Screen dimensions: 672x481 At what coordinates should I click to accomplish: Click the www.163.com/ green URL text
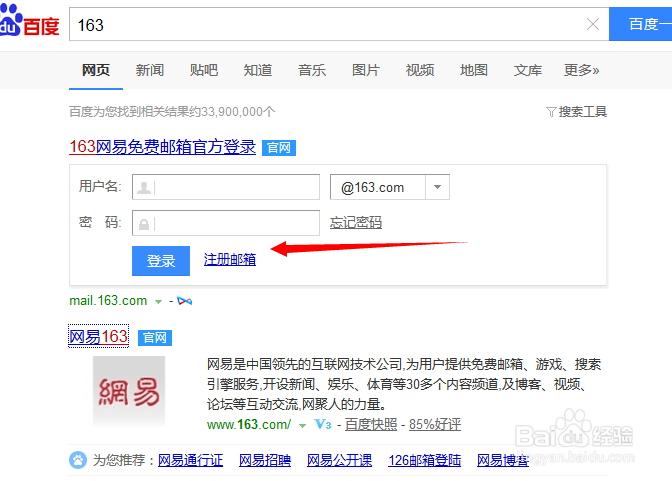[x=249, y=424]
